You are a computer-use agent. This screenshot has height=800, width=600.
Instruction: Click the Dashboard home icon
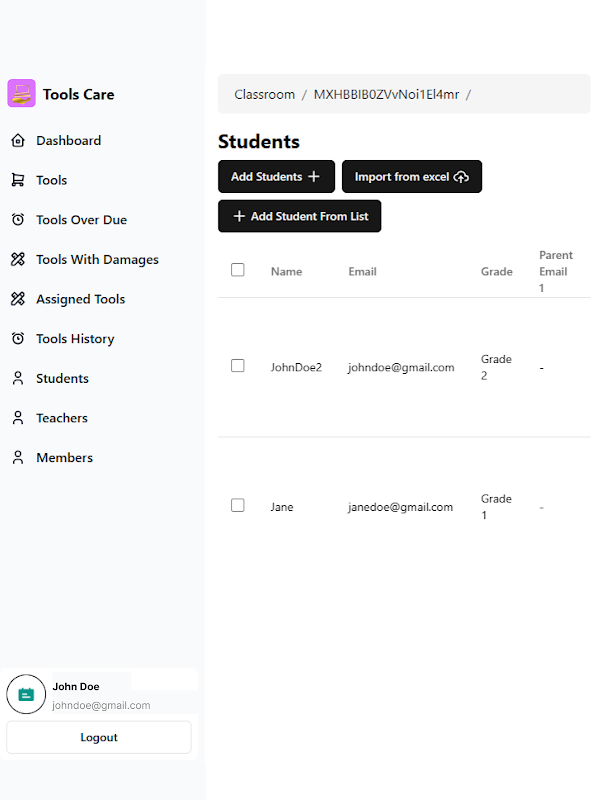(17, 141)
